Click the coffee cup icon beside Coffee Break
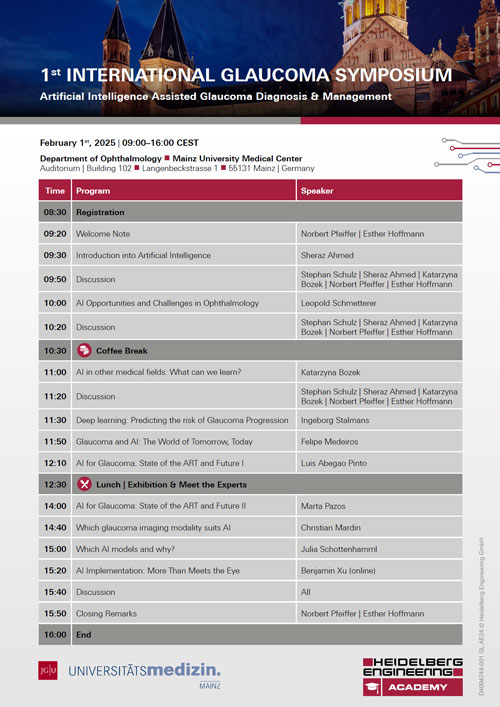 (x=84, y=350)
